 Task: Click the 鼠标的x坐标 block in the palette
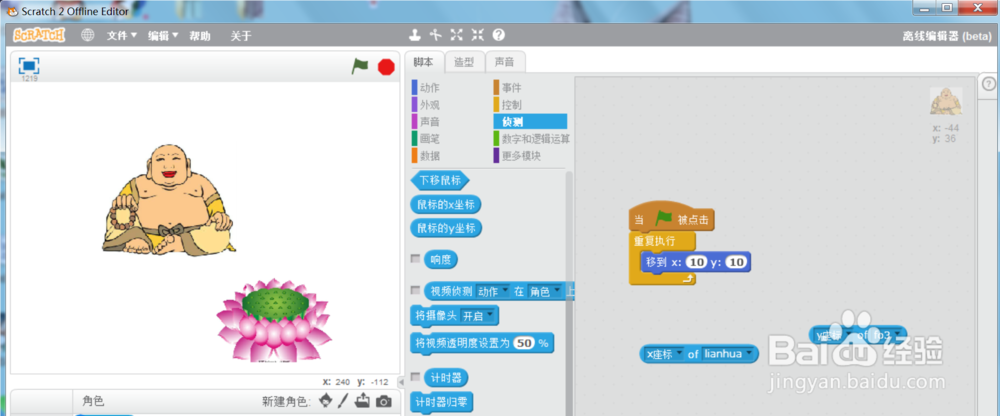point(446,205)
